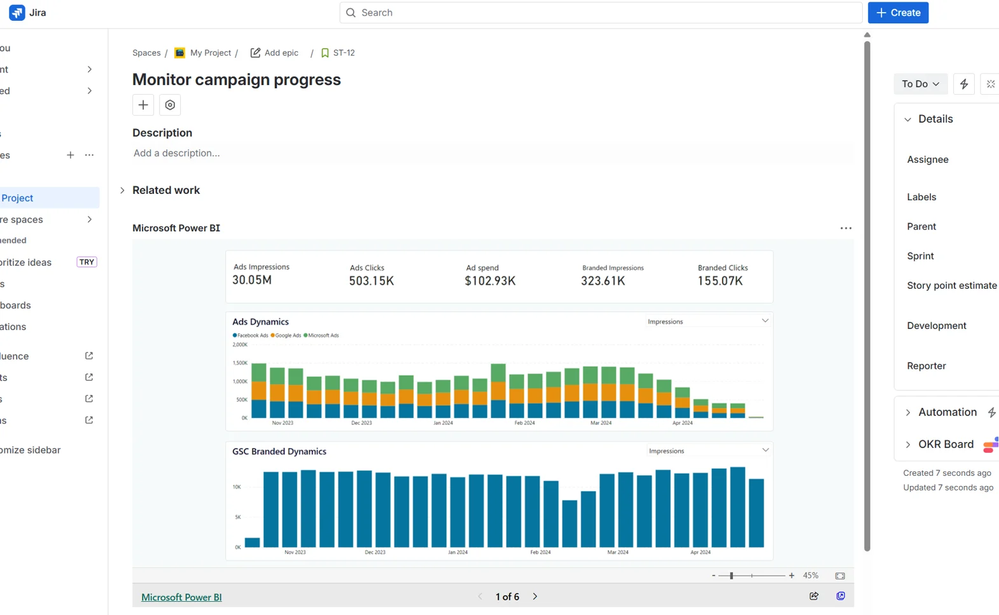Click the external link icon beside Confluence
999x615 pixels.
click(x=89, y=356)
